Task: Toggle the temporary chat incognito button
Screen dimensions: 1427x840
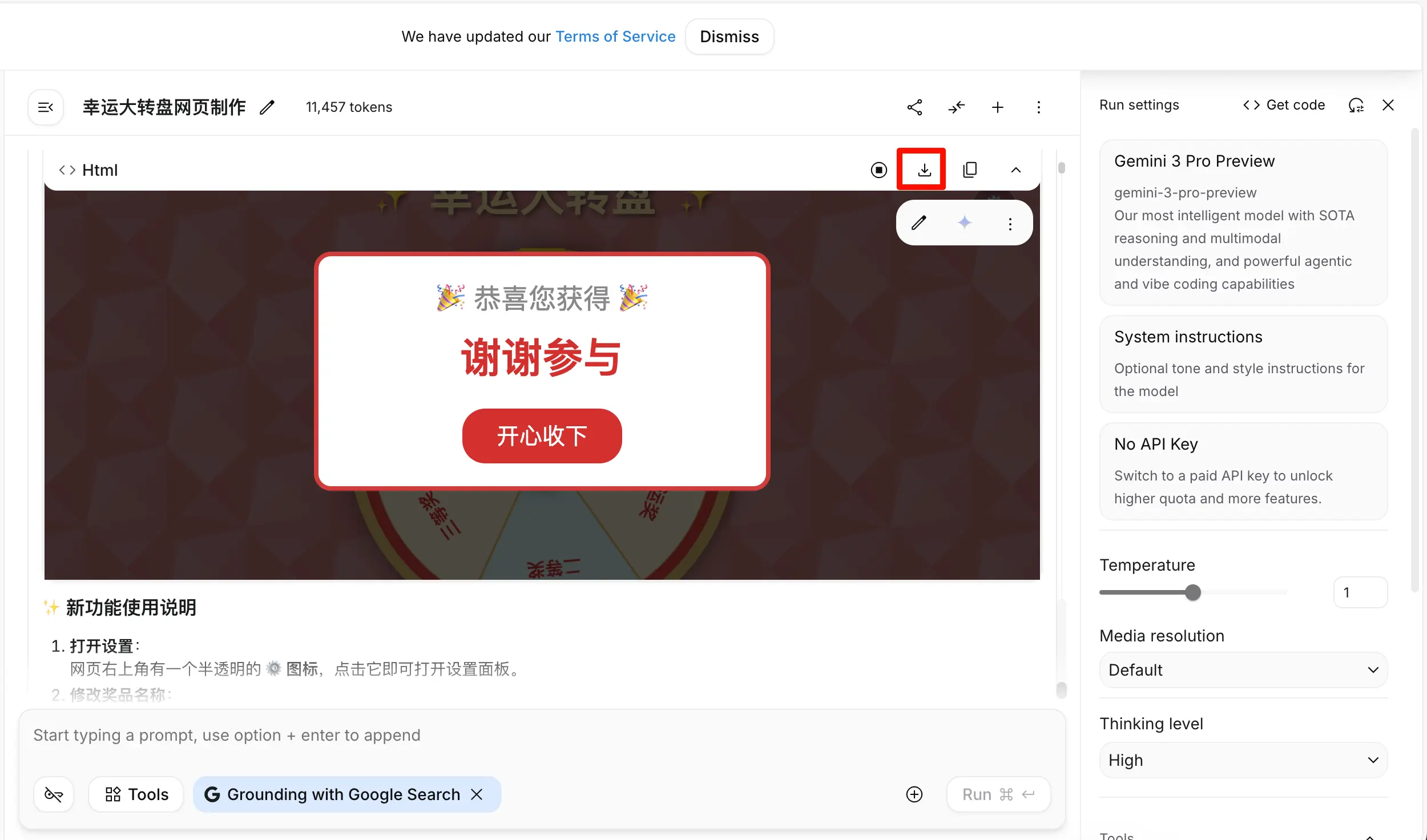Action: point(54,794)
